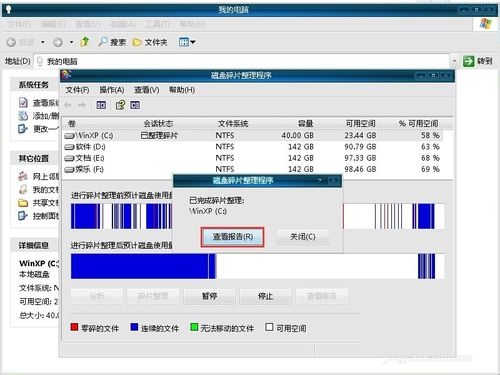Open the 文件(F) menu in the defragmenter window
Screen dimensions: 500x375
point(77,90)
